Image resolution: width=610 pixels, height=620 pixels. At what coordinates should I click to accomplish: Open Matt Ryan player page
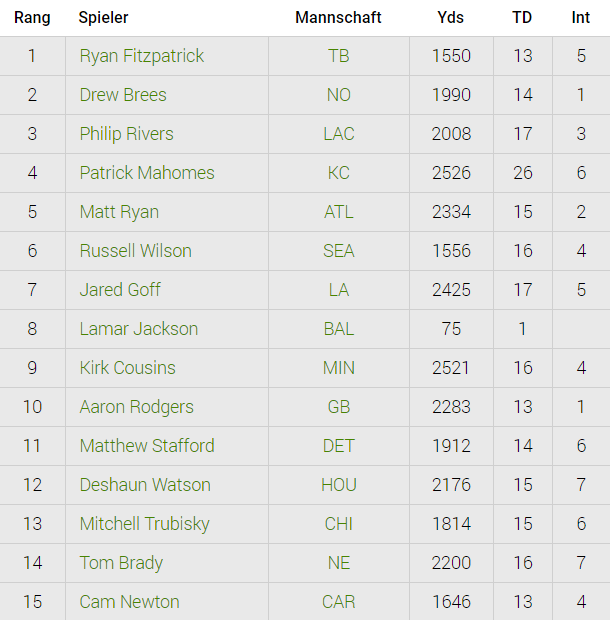coord(119,212)
